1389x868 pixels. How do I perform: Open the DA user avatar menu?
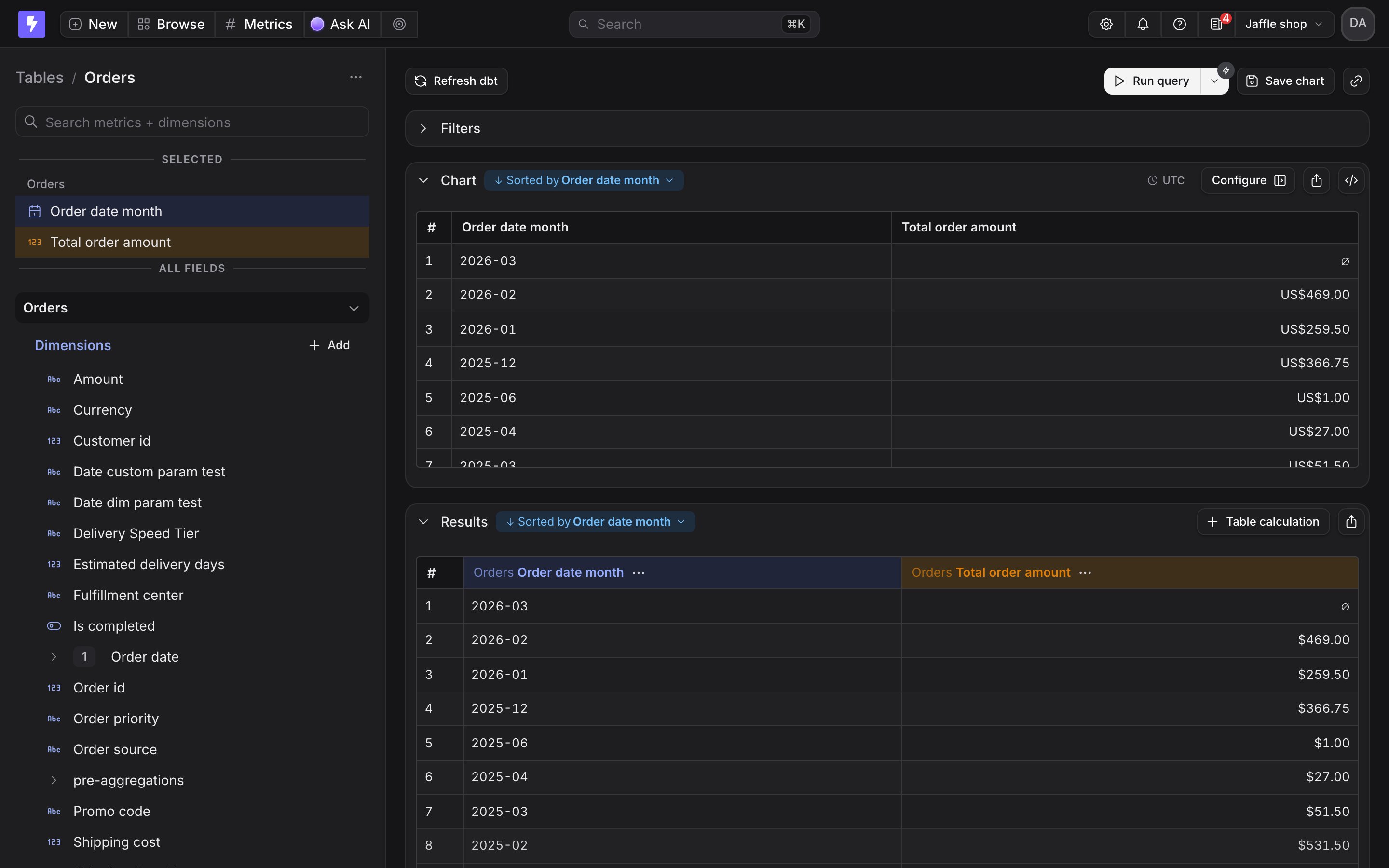1358,24
